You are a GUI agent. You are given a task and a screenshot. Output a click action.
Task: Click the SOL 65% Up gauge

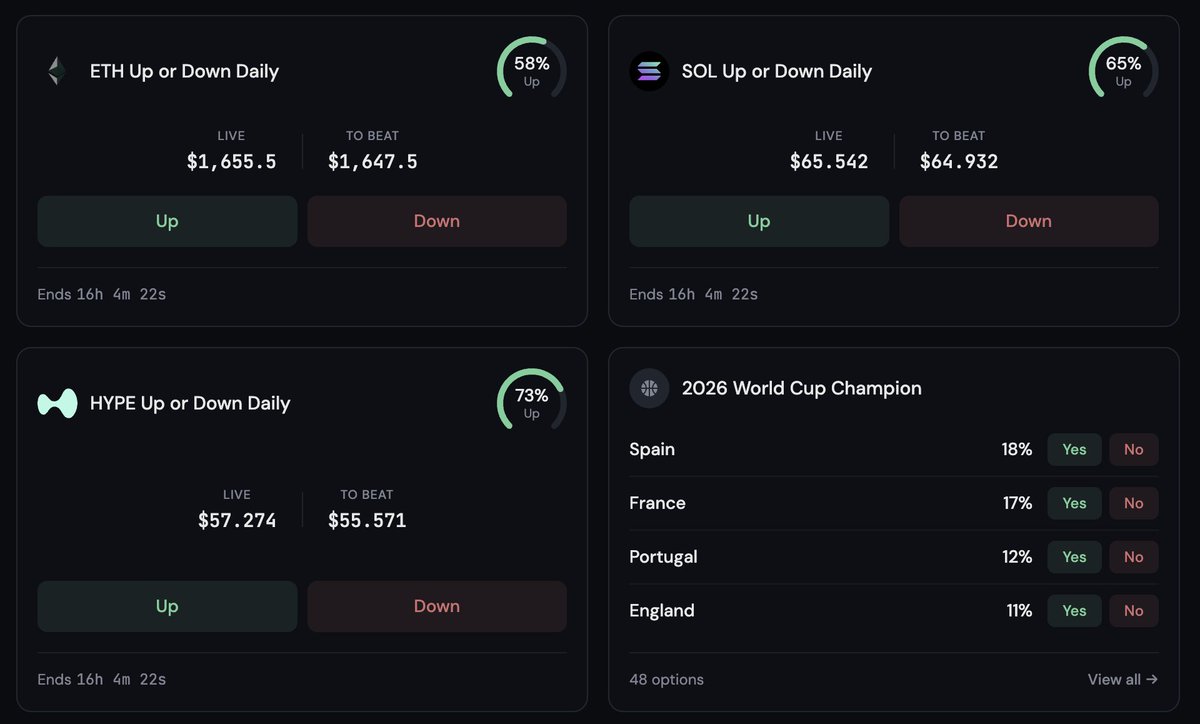(x=1124, y=70)
